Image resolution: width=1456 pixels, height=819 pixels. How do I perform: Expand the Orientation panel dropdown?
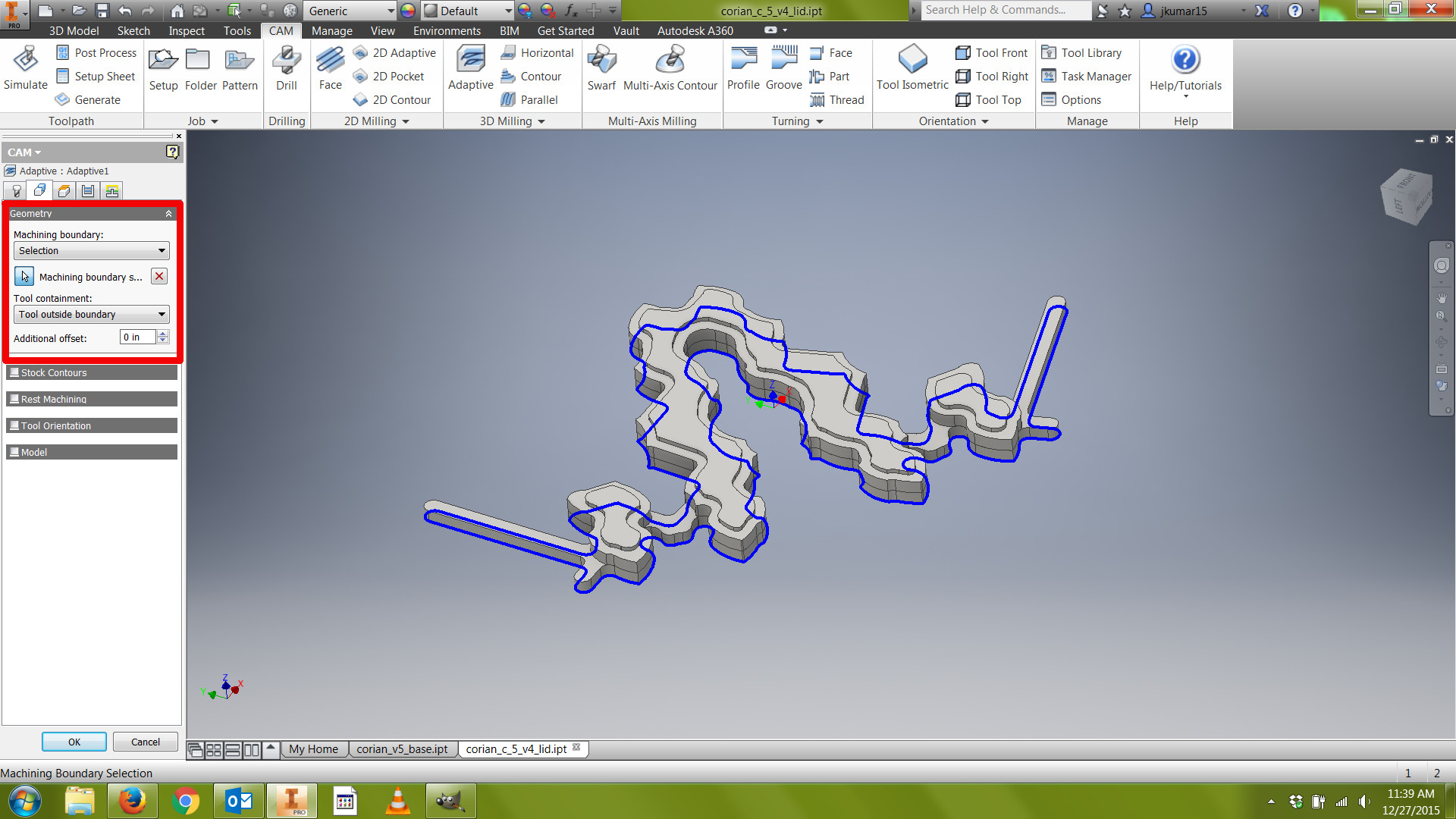(985, 121)
